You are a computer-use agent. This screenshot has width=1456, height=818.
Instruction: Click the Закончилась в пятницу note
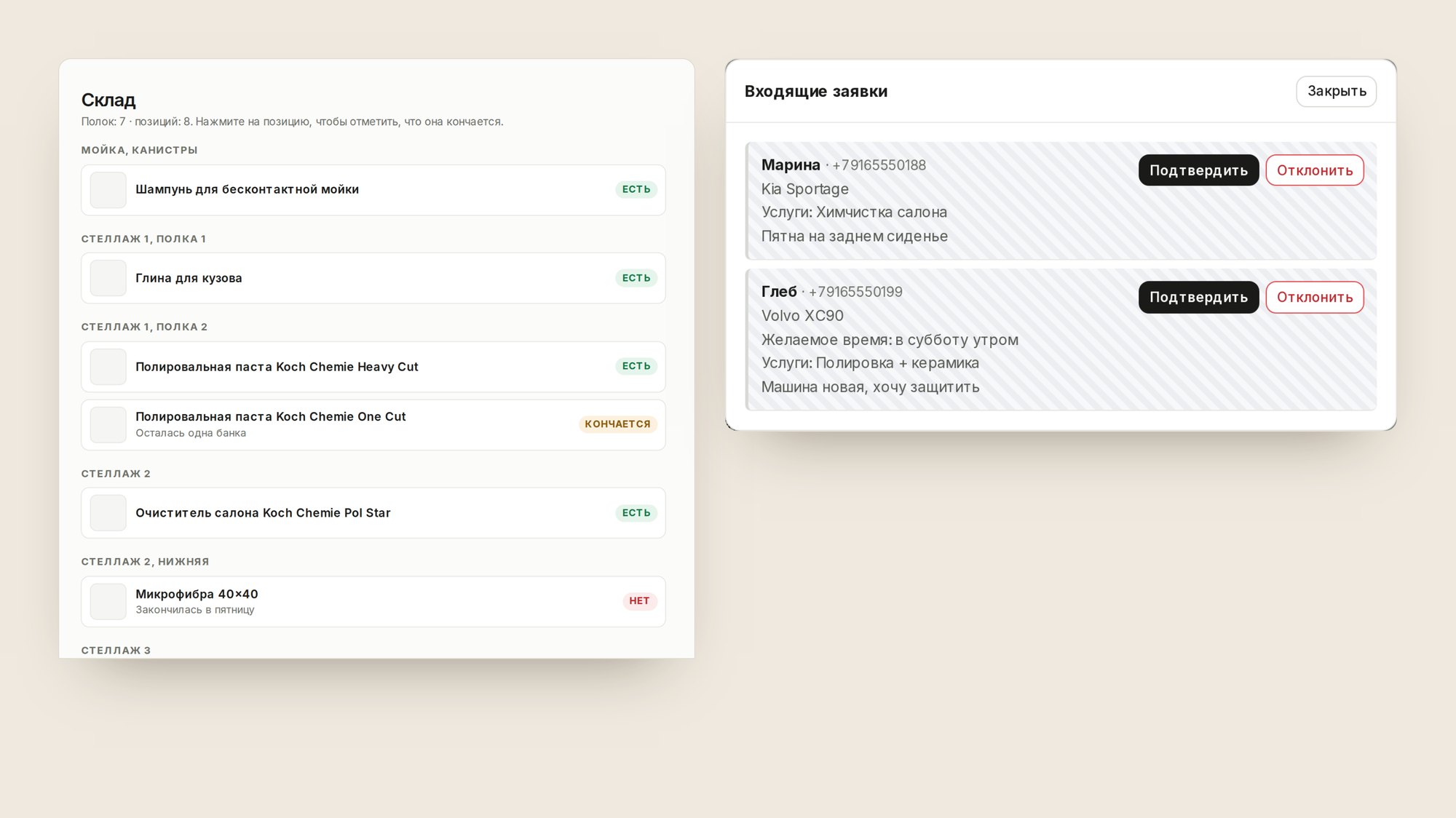[x=195, y=610]
